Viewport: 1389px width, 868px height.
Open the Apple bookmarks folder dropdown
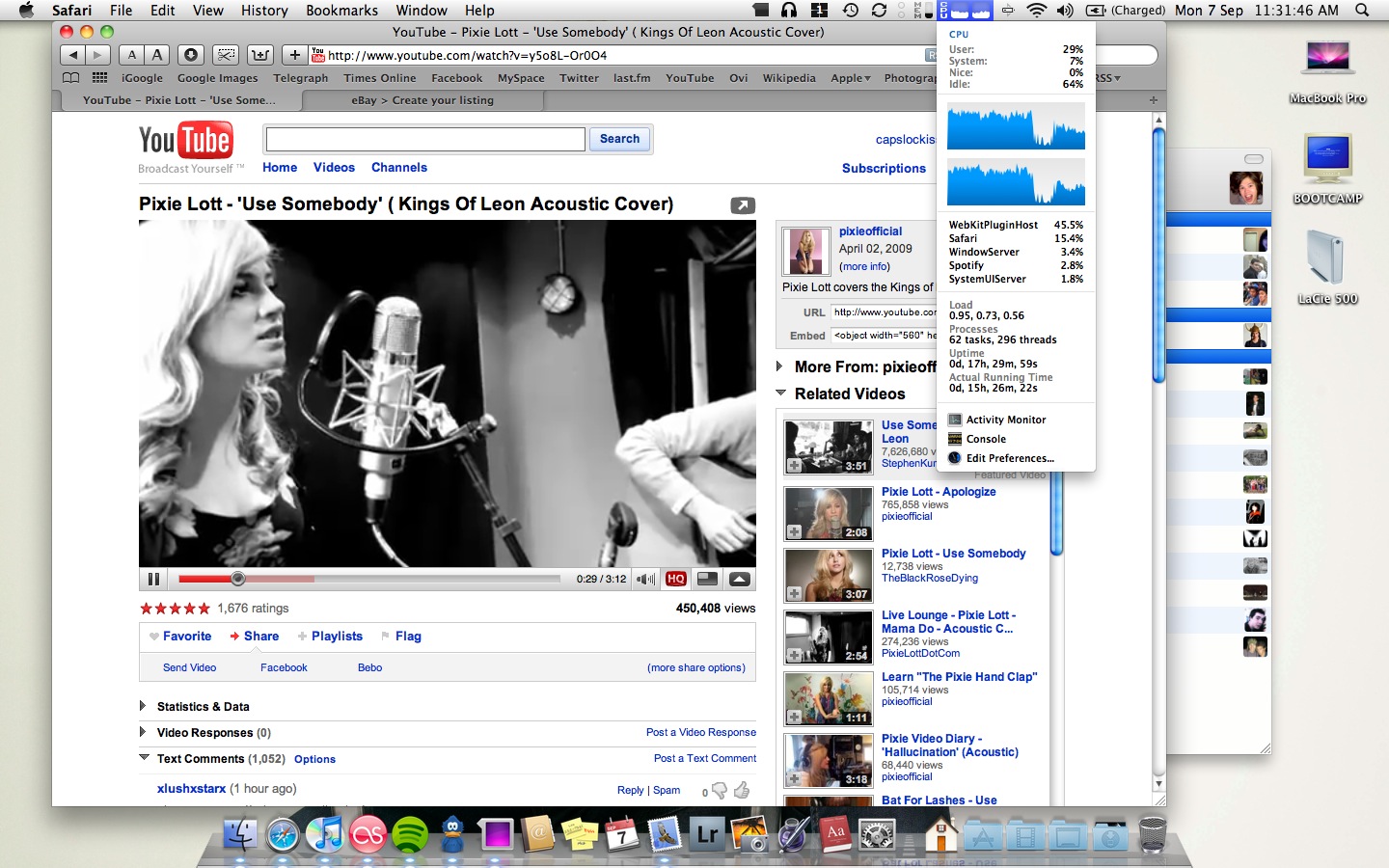pyautogui.click(x=850, y=78)
